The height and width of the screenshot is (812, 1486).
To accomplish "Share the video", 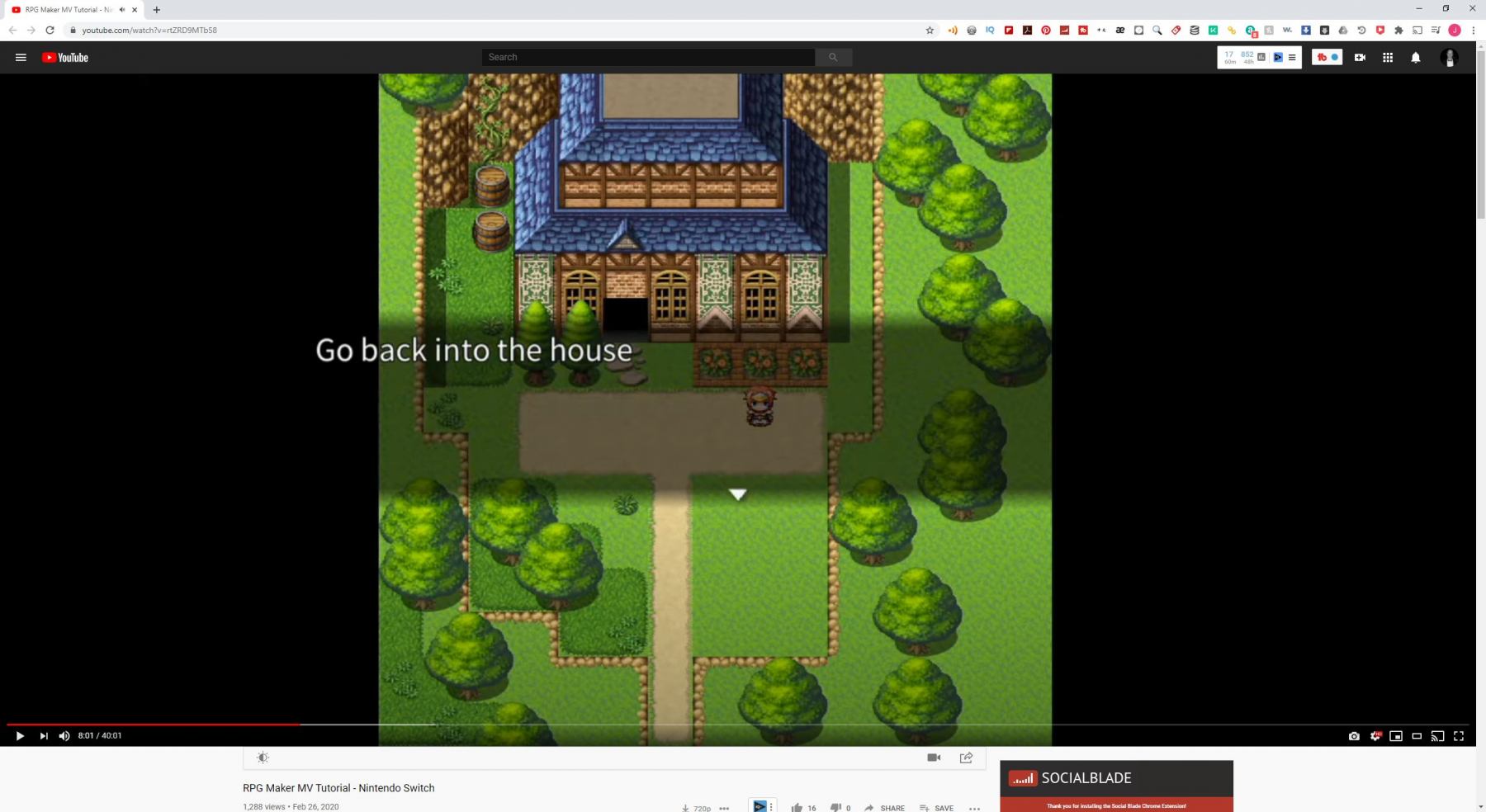I will [x=884, y=808].
